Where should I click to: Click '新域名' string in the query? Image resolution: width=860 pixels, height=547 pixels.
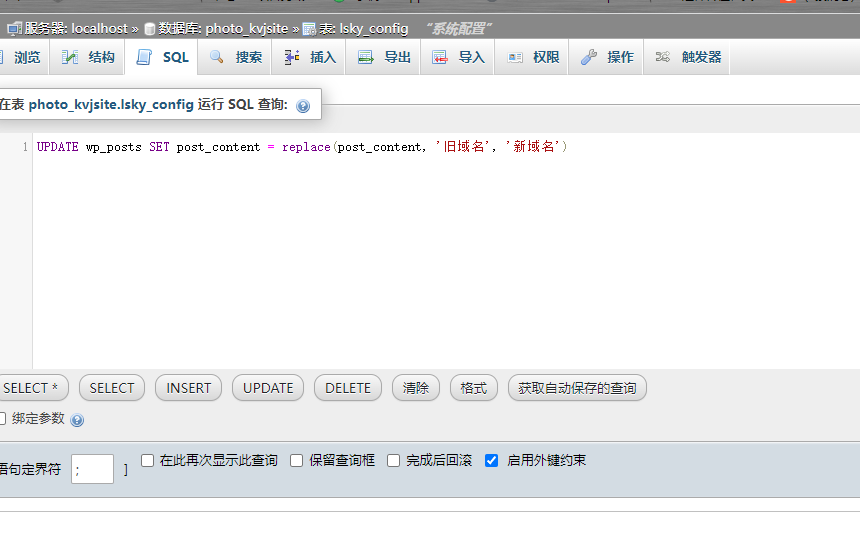click(x=533, y=146)
